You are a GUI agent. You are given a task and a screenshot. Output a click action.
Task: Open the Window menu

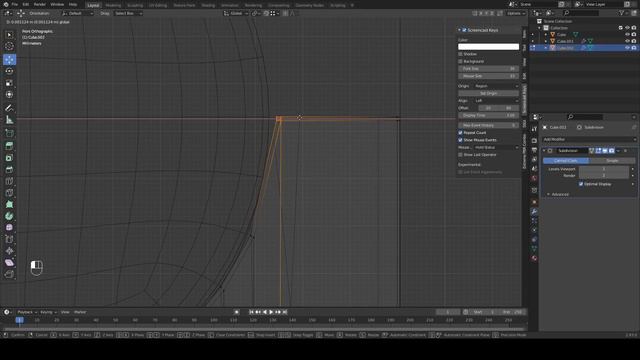tap(57, 4)
